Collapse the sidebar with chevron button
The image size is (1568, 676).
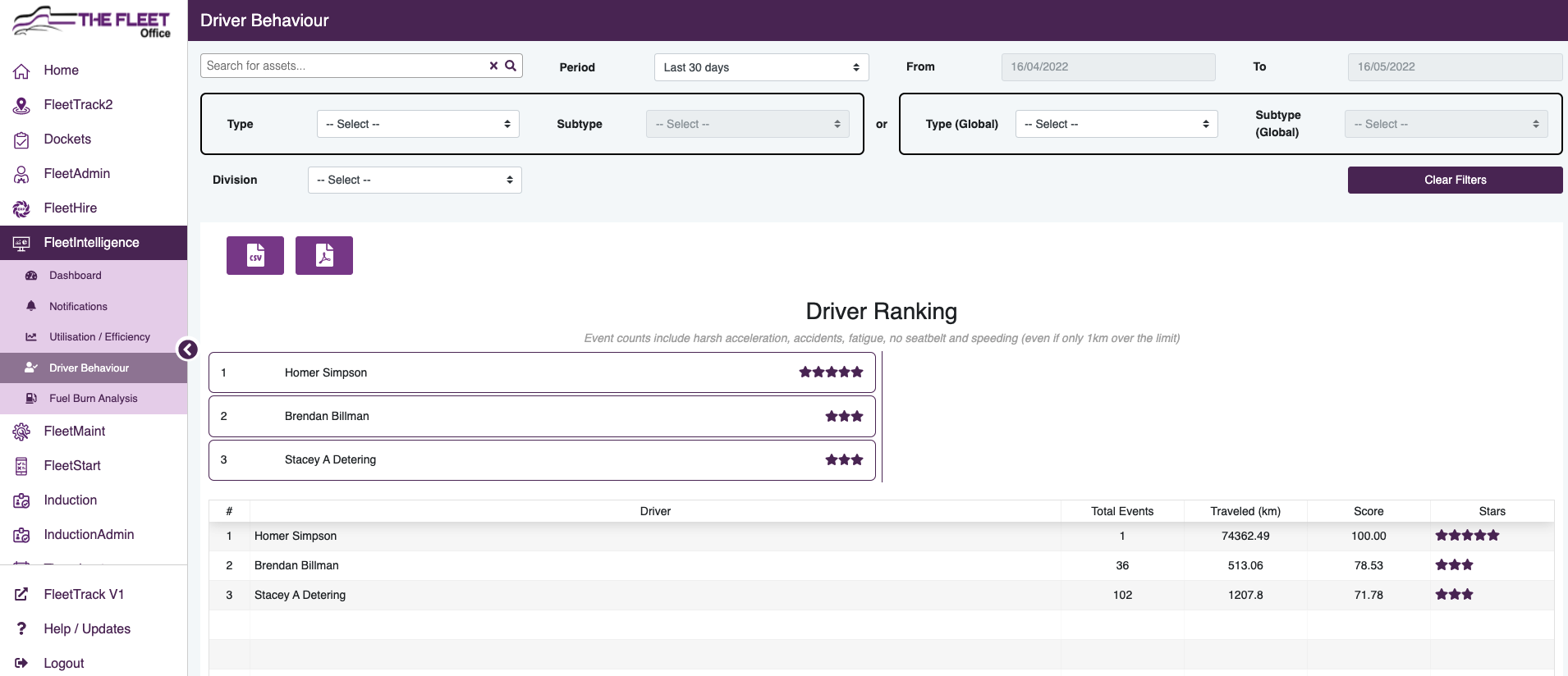click(x=188, y=349)
